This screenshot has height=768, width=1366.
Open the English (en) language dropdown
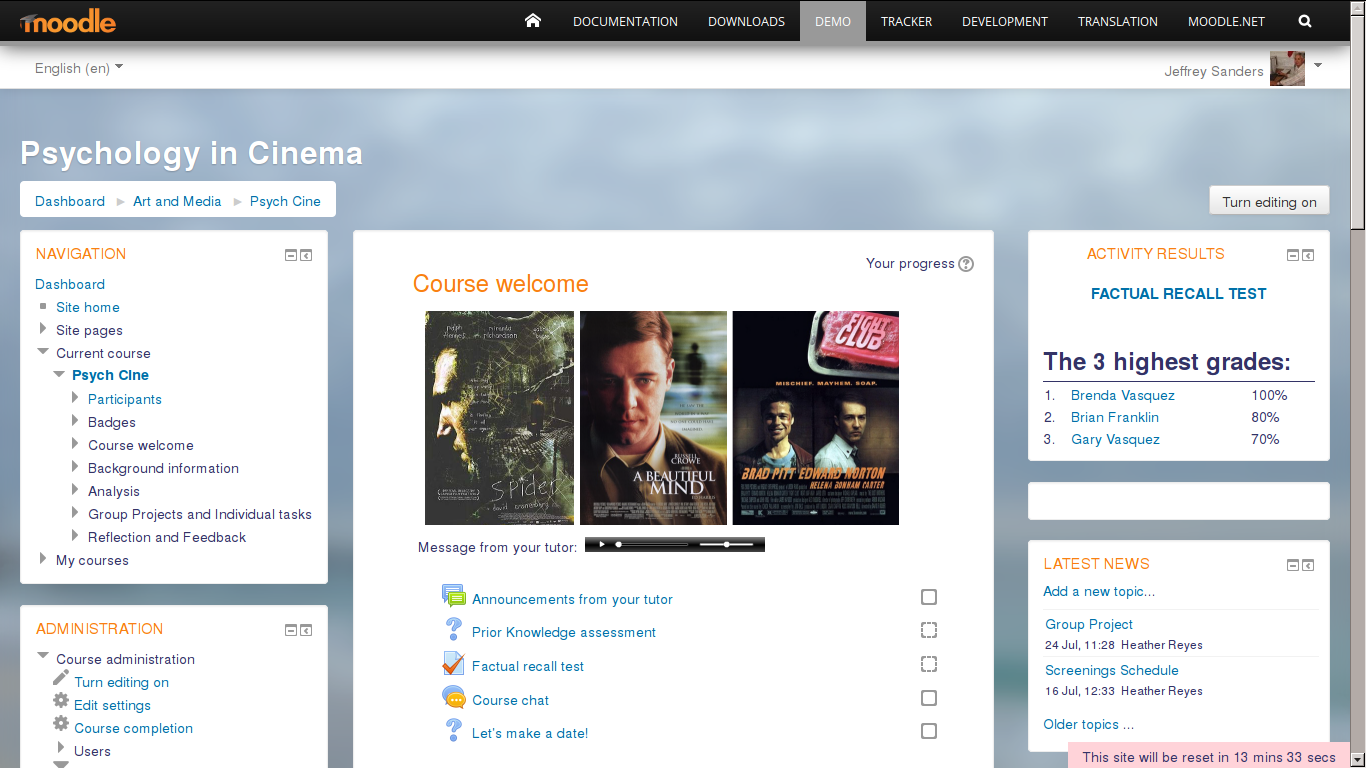(x=79, y=68)
